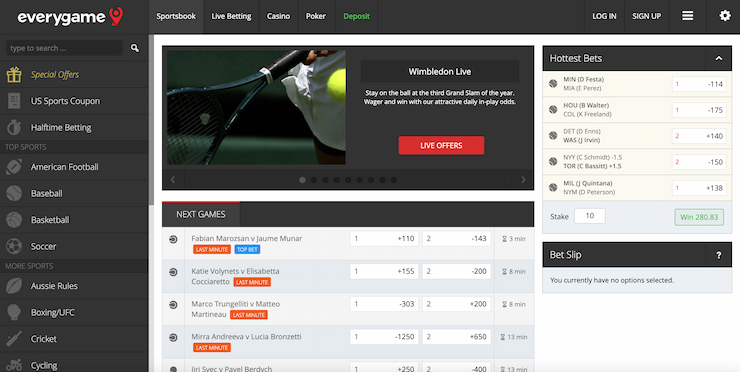
Task: Select Hottest Bets MIN odds -114
Action: (699, 84)
